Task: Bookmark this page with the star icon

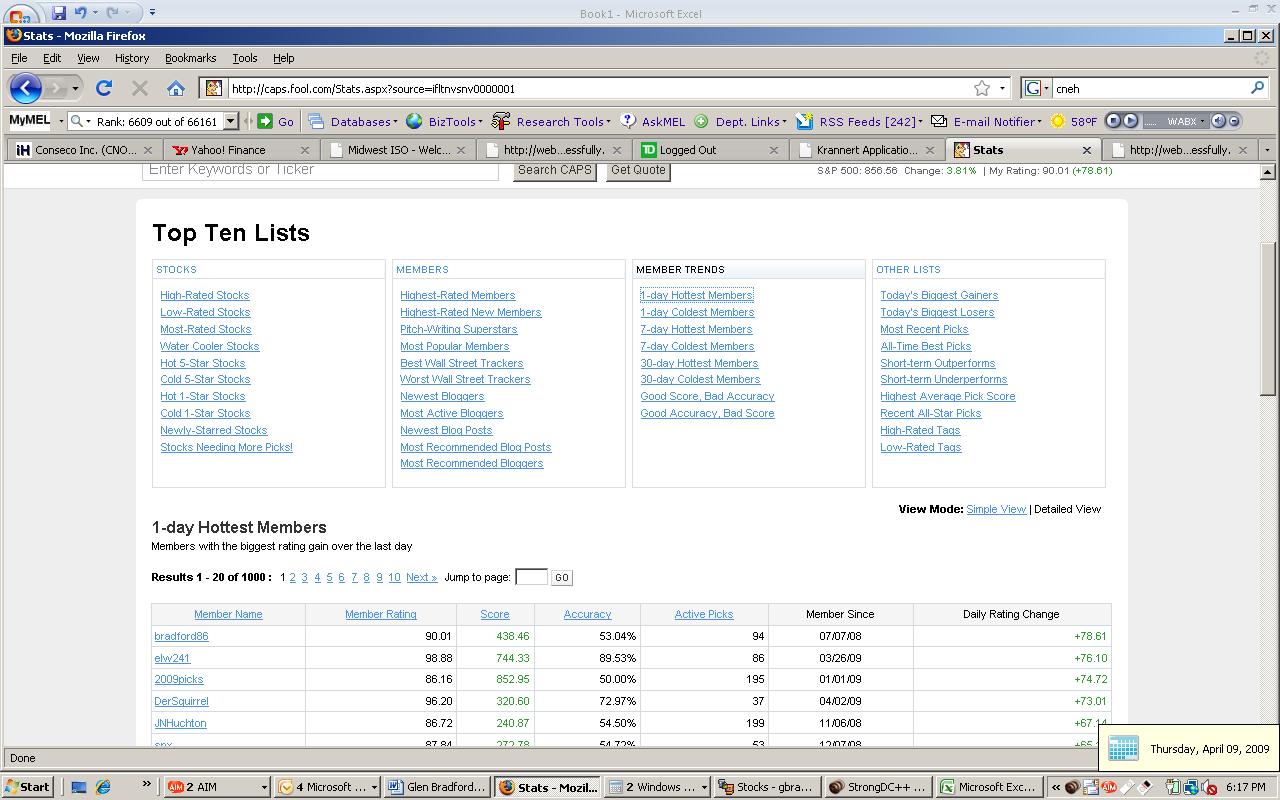Action: tap(982, 88)
